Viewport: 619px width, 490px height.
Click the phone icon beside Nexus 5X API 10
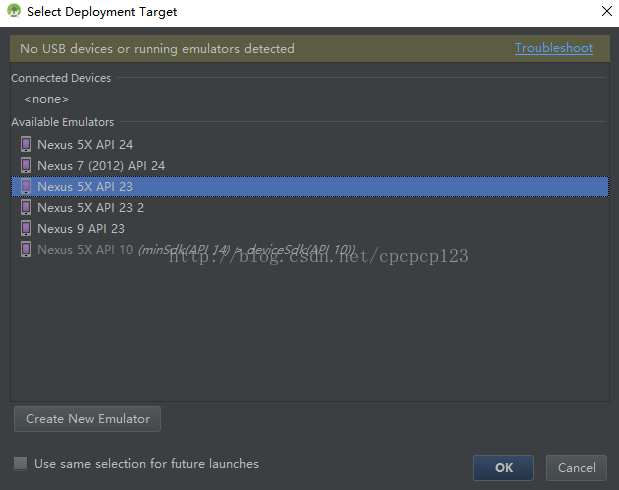tap(26, 250)
